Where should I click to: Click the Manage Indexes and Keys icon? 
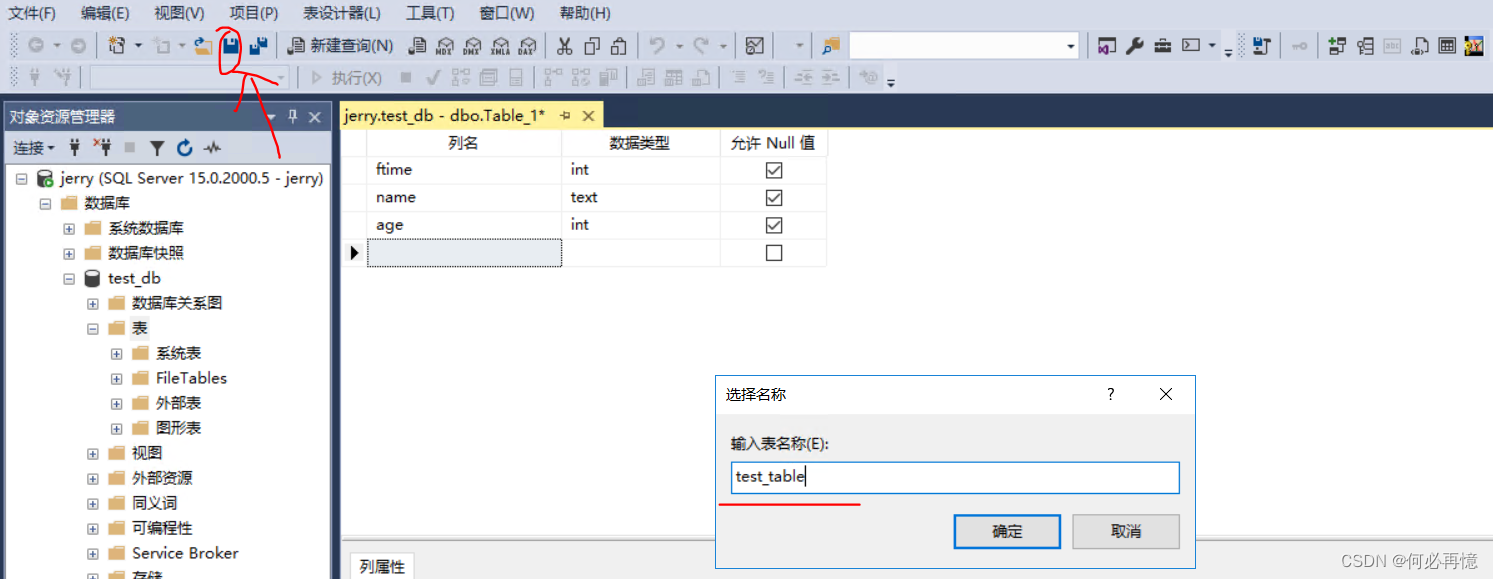pos(1365,45)
